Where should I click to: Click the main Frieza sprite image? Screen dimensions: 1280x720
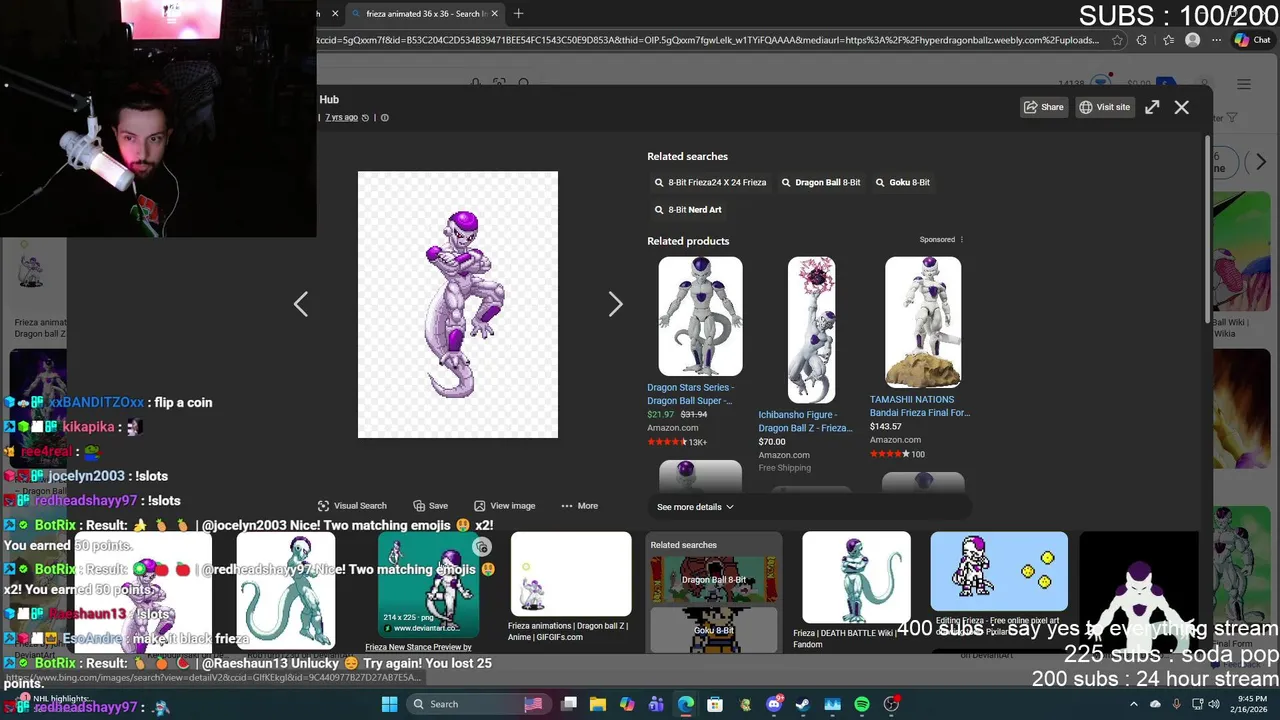458,304
